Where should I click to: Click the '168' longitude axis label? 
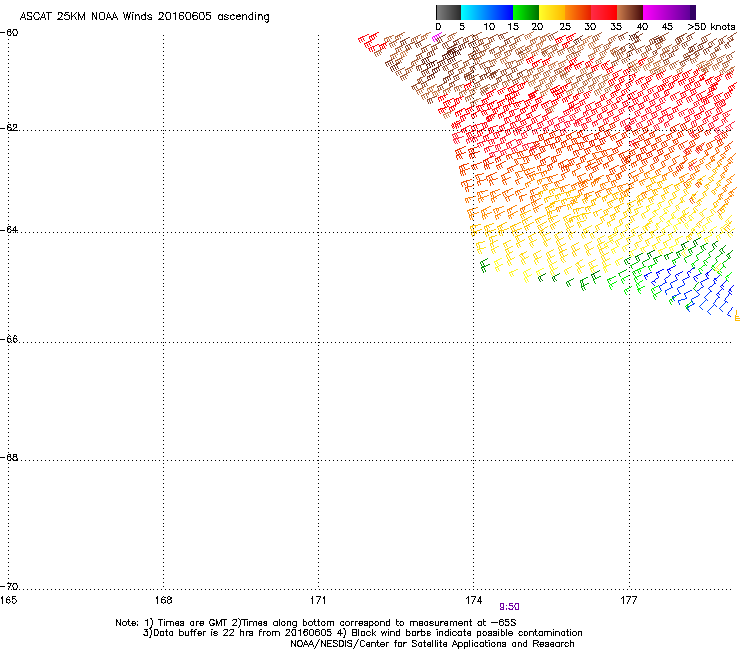pos(163,600)
